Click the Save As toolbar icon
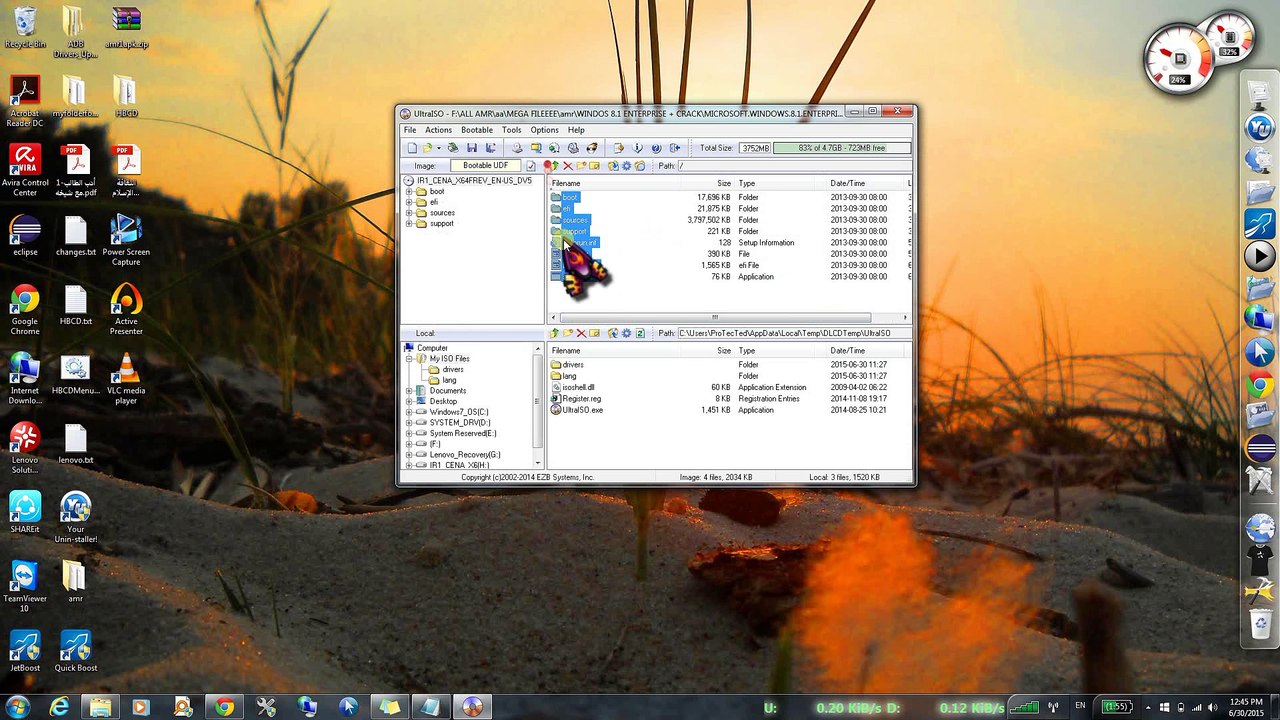This screenshot has width=1280, height=720. (490, 148)
